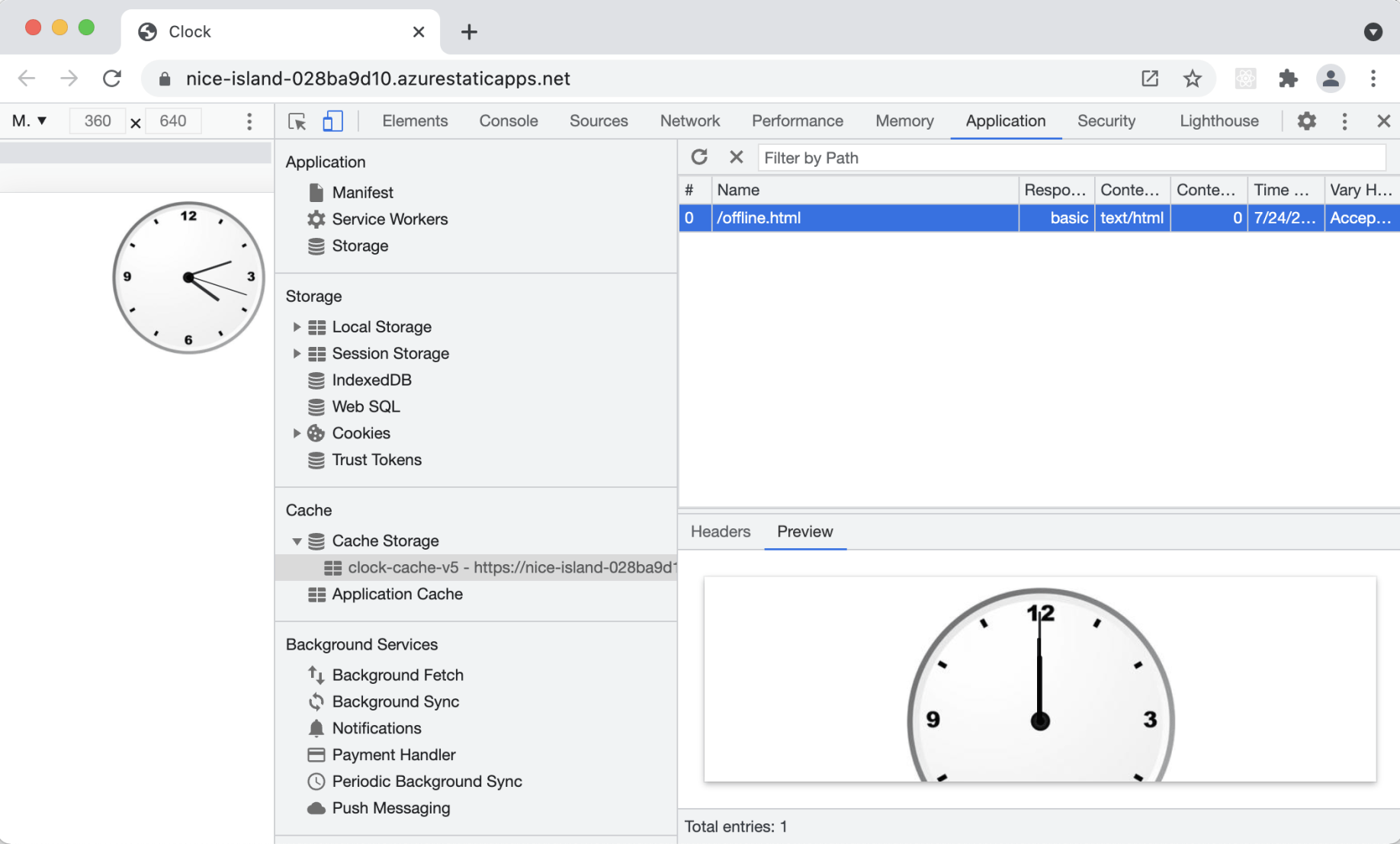Toggle the device toolbar icon

pos(333,121)
